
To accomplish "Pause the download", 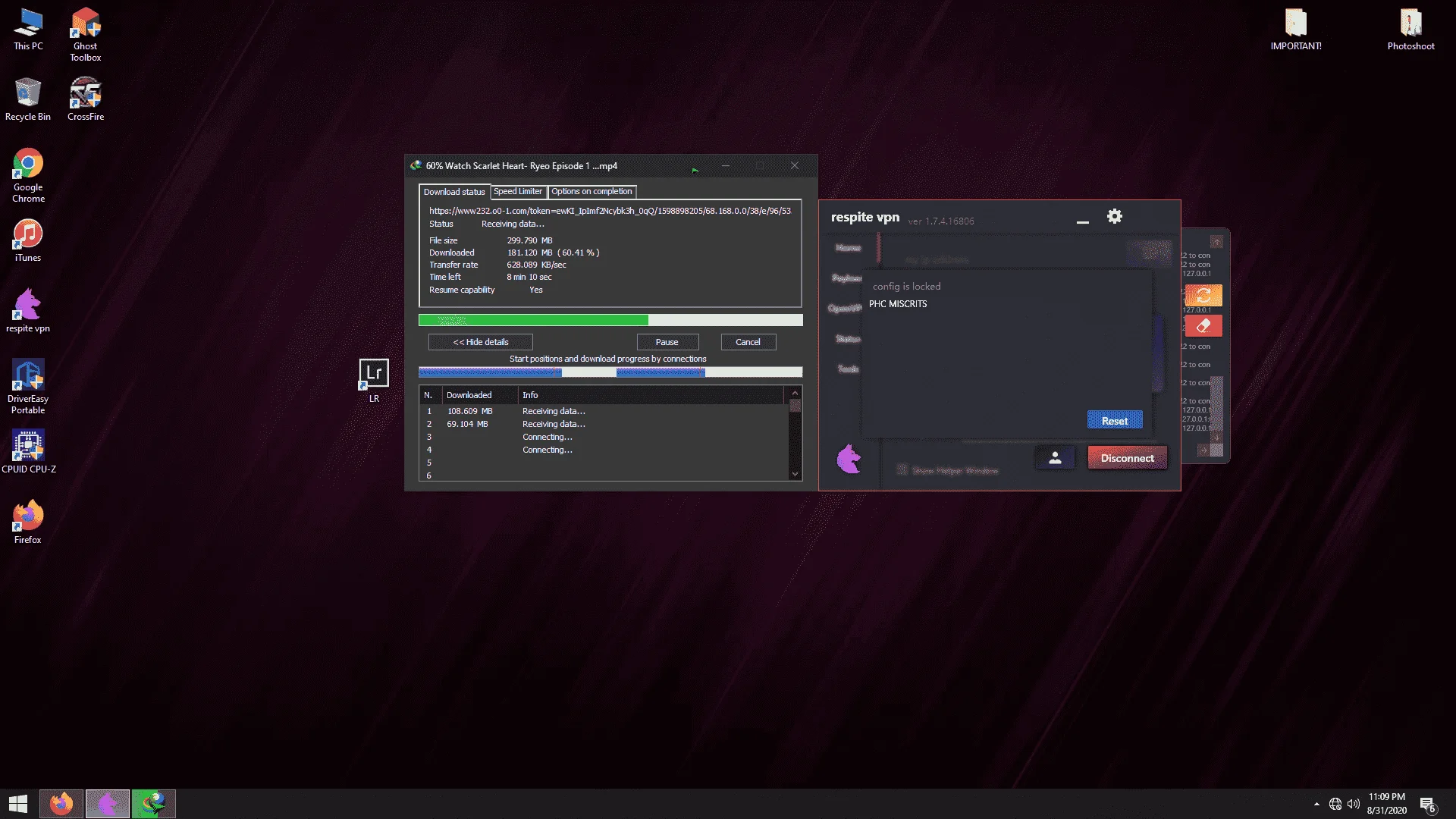I will pos(667,342).
